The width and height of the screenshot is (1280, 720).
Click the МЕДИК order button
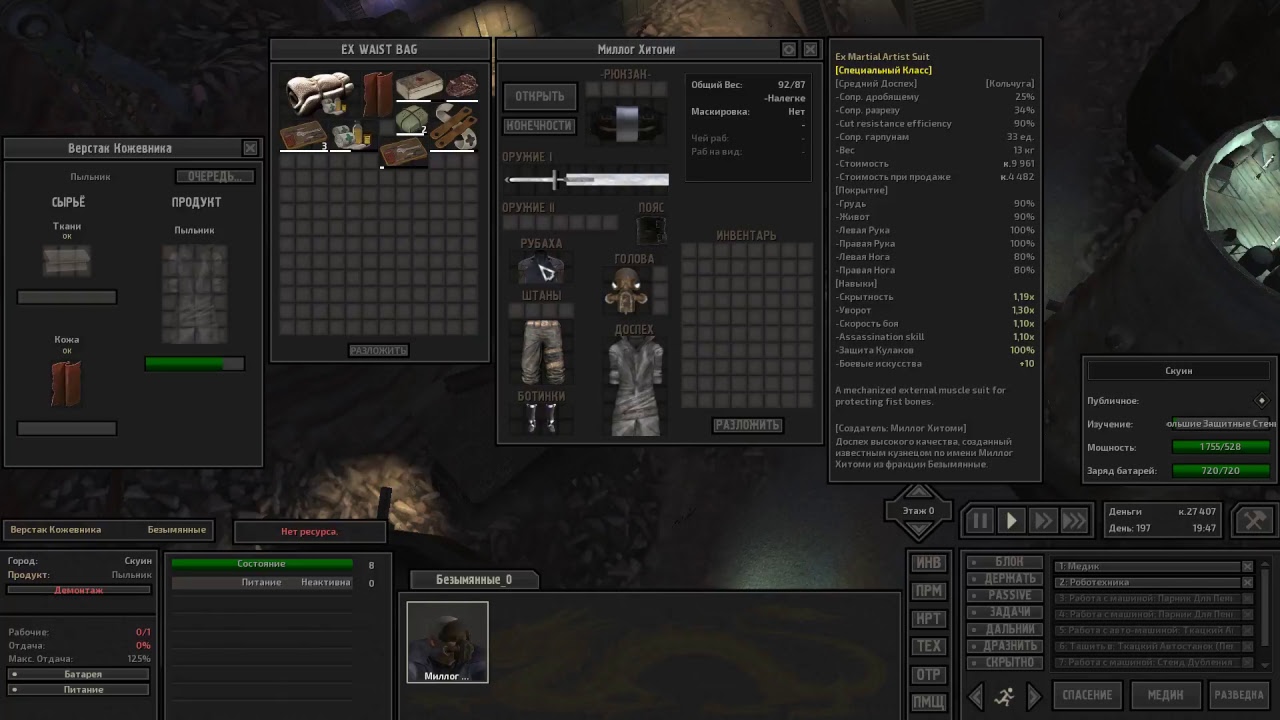(1165, 695)
